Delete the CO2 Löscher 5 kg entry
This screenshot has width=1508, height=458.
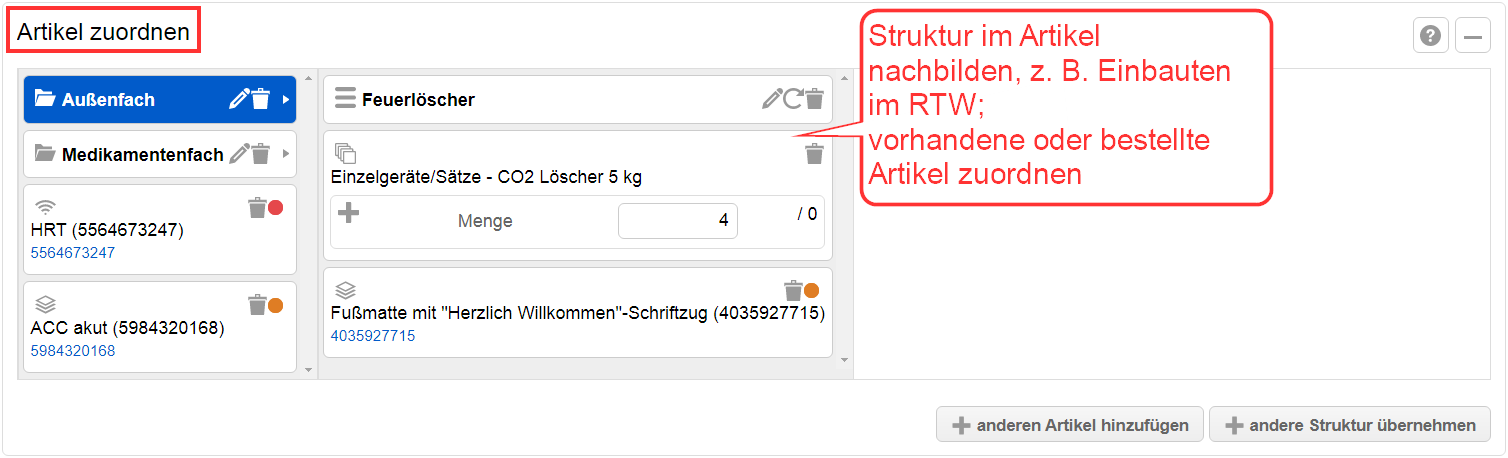tap(815, 153)
